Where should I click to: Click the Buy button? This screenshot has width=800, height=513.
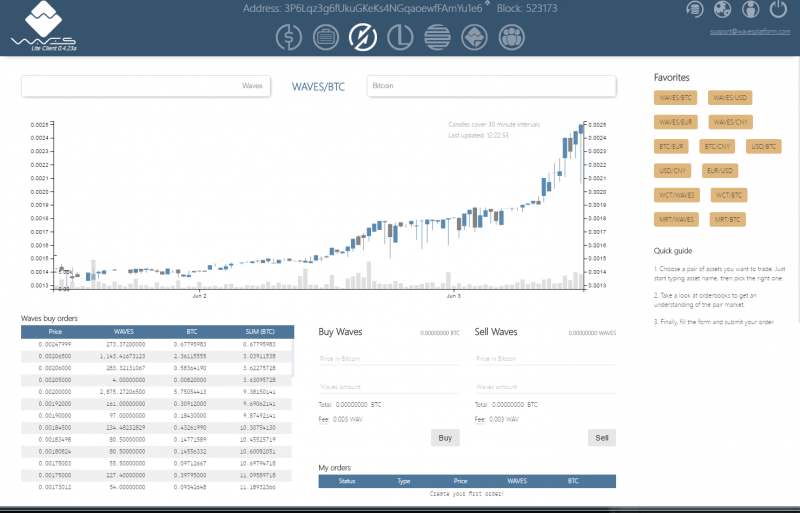445,438
